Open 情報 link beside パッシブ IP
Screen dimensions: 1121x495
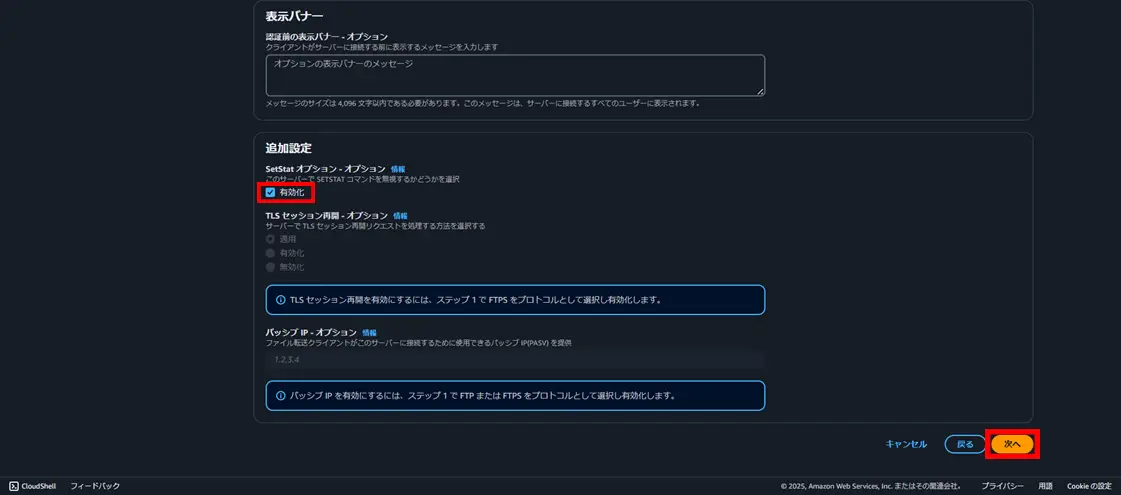(x=369, y=333)
